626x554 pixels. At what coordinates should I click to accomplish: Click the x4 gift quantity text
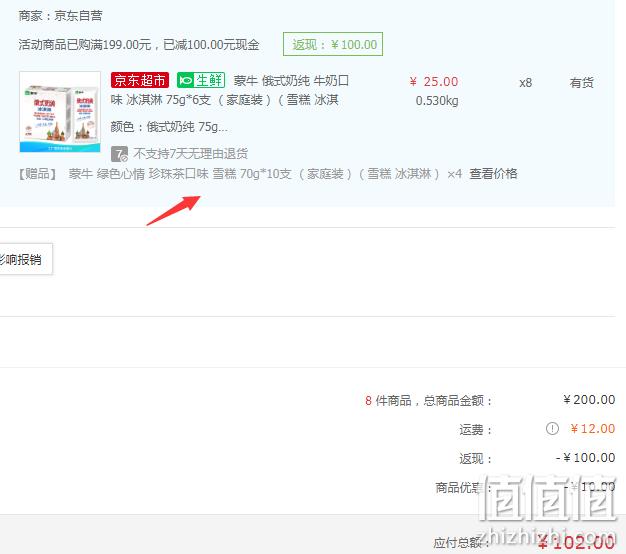click(454, 174)
